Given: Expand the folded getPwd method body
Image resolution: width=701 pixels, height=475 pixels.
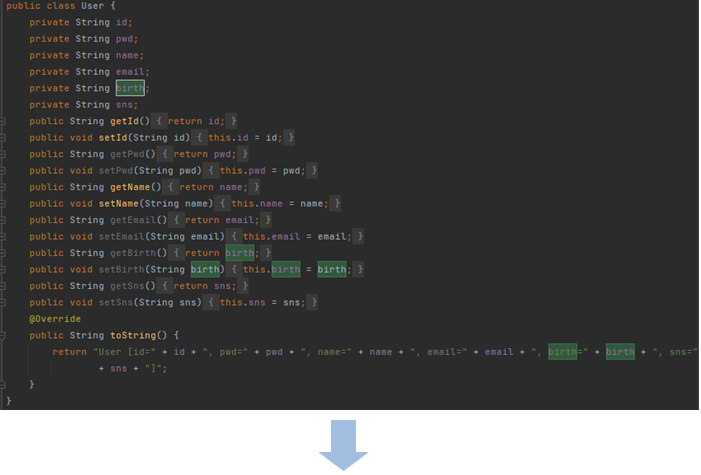Looking at the screenshot, I should 2,154.
